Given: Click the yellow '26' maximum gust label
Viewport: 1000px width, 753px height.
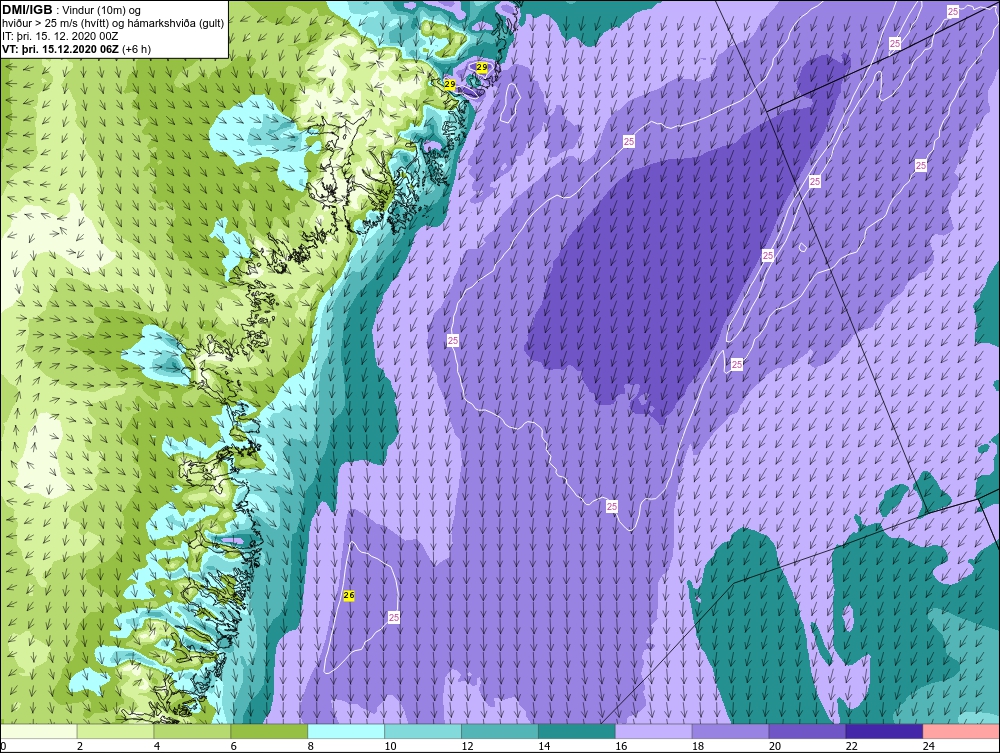Looking at the screenshot, I should [x=349, y=596].
